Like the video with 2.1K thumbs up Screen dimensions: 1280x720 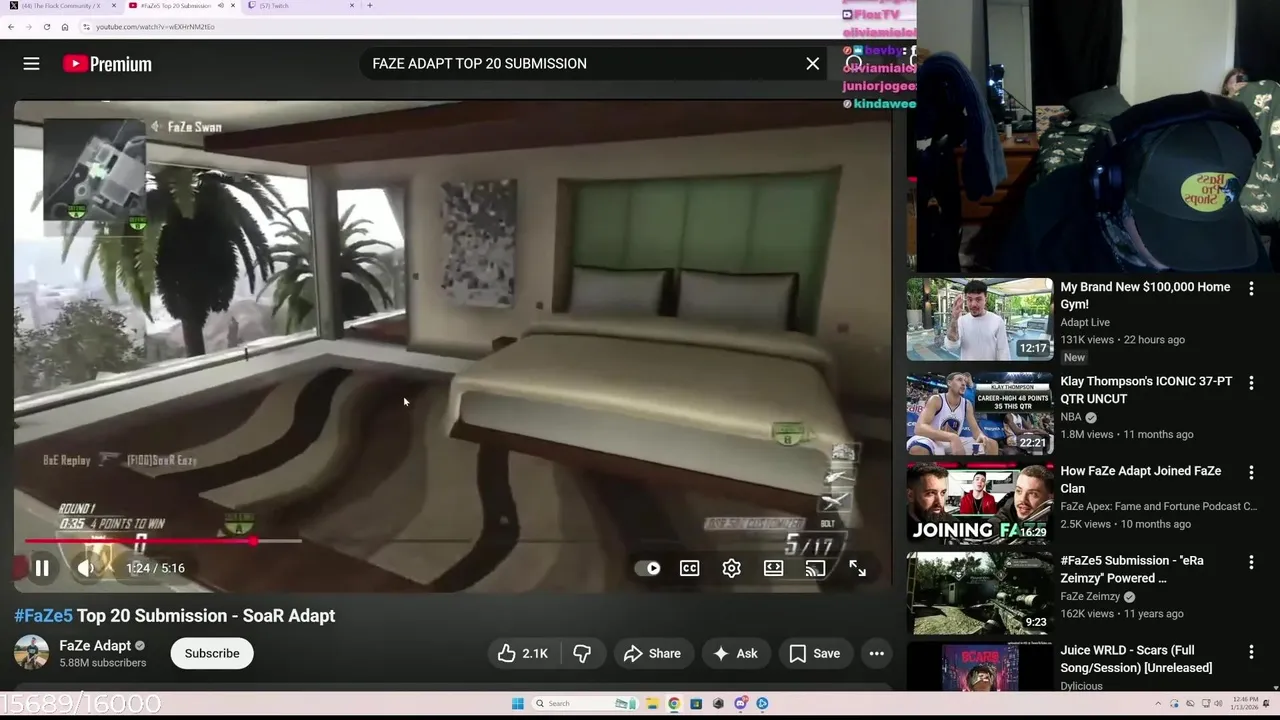[523, 653]
